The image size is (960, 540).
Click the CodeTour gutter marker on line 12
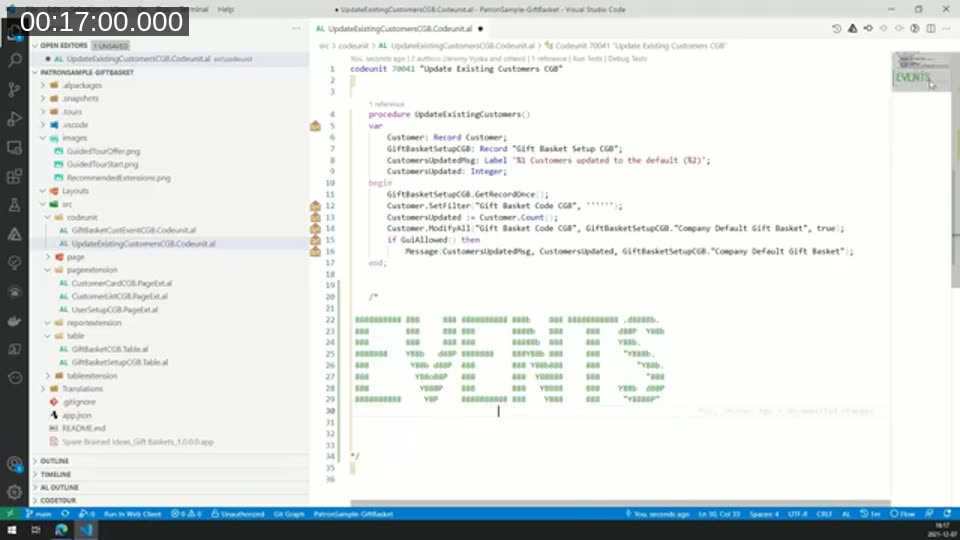(x=315, y=206)
